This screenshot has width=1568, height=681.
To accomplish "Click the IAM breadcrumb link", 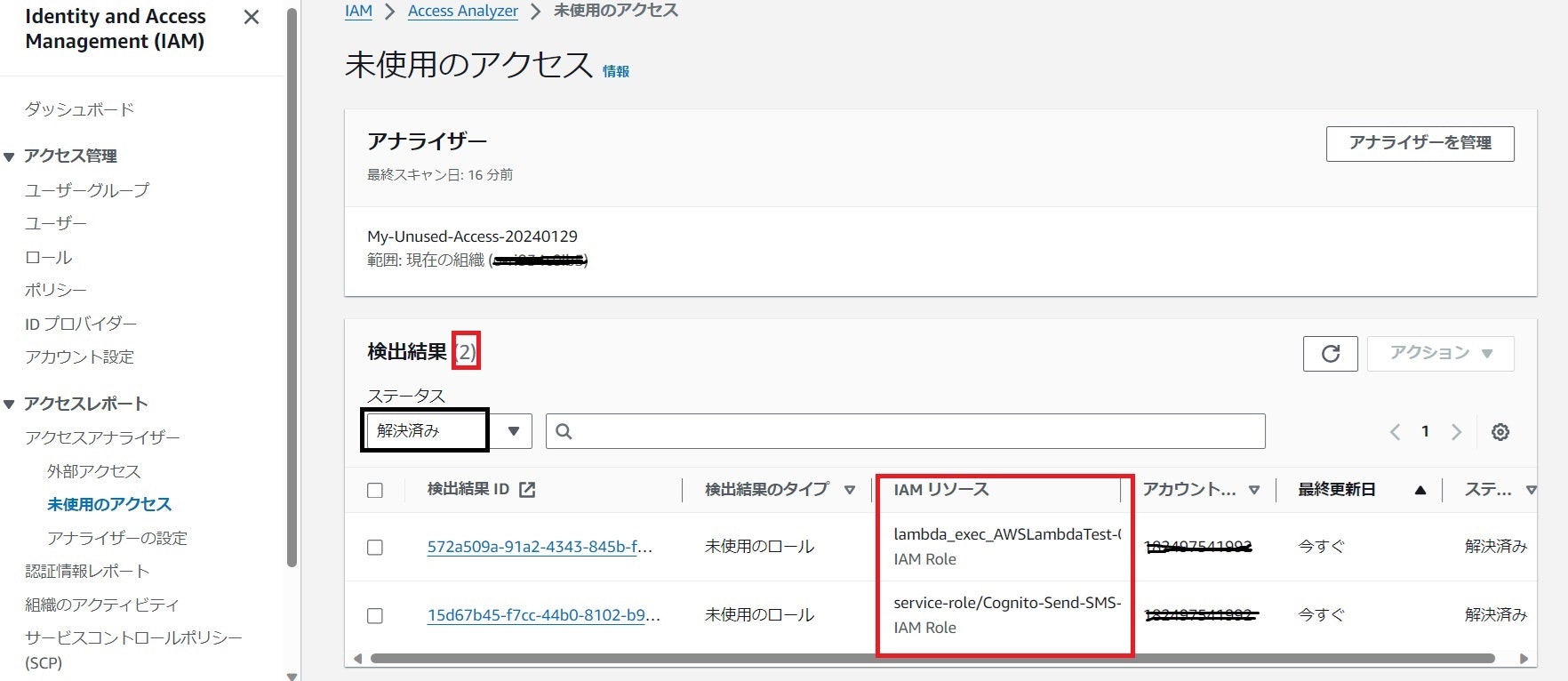I will (x=358, y=11).
